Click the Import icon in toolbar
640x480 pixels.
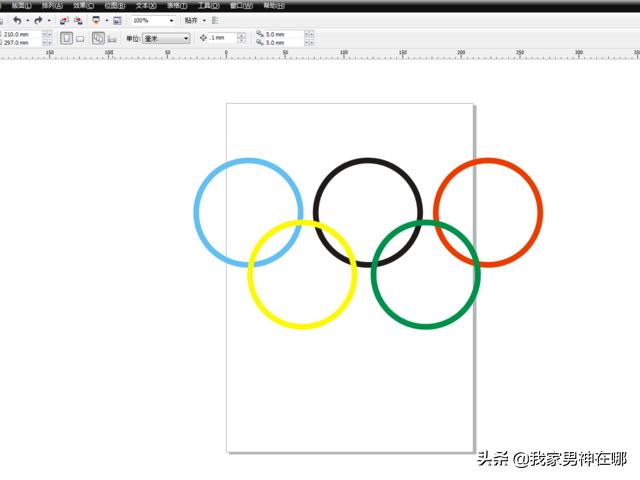(64, 20)
